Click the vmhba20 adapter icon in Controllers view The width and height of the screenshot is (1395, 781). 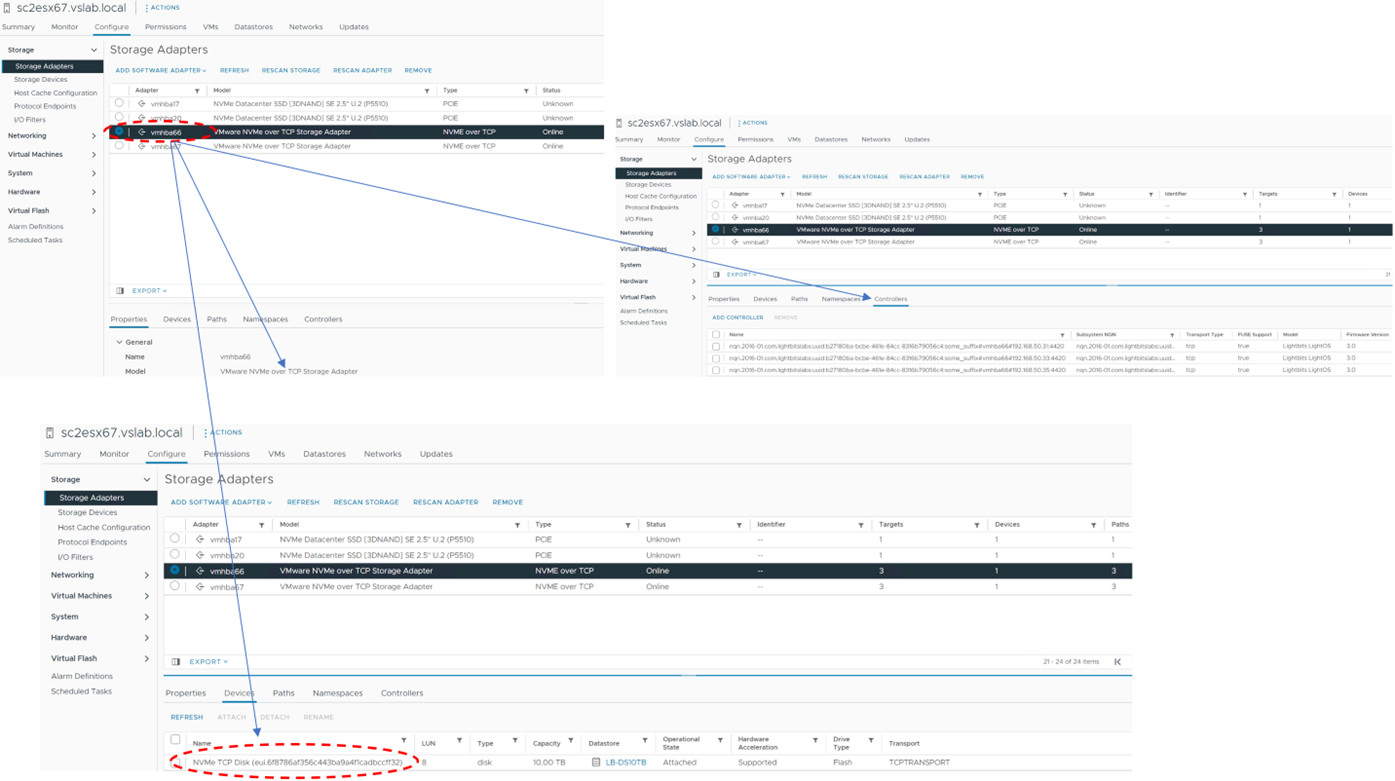(735, 217)
